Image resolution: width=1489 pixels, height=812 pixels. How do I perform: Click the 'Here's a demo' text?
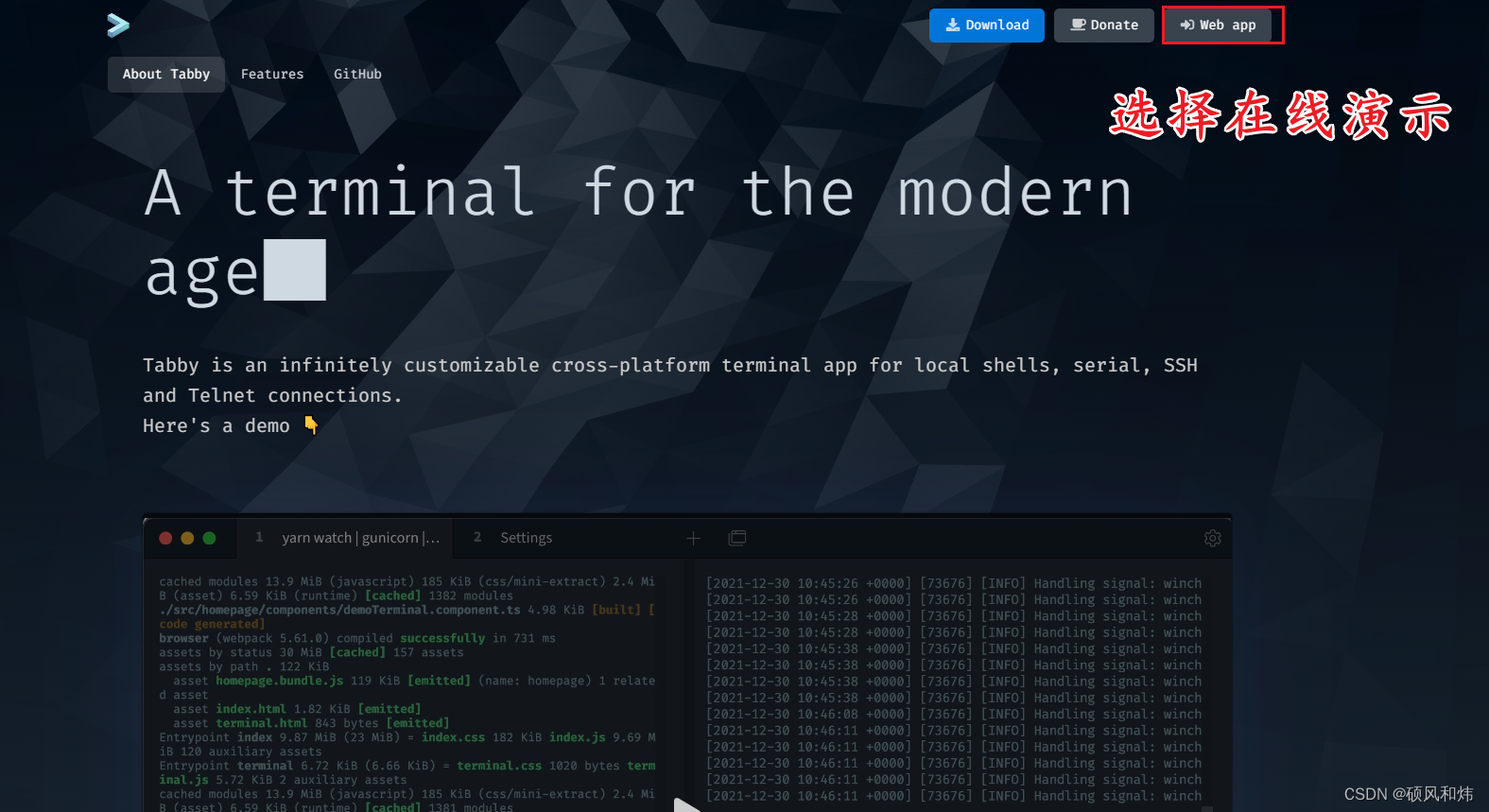[x=216, y=426]
